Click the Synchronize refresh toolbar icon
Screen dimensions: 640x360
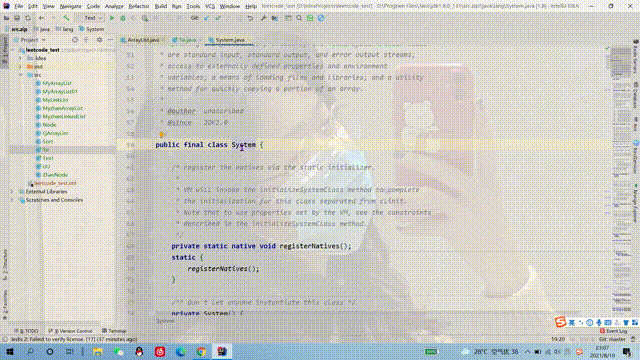28,18
